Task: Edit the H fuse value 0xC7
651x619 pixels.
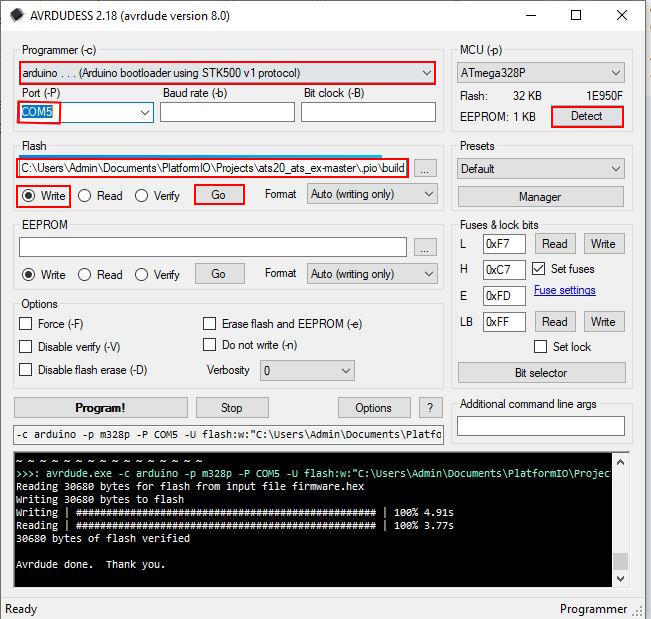Action: pyautogui.click(x=504, y=270)
